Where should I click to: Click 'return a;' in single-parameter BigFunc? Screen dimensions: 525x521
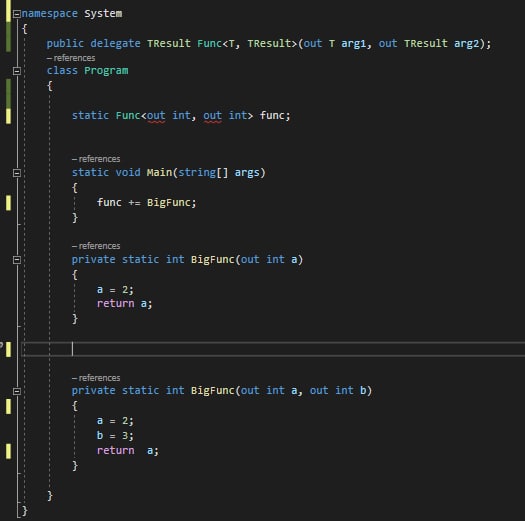click(x=125, y=304)
